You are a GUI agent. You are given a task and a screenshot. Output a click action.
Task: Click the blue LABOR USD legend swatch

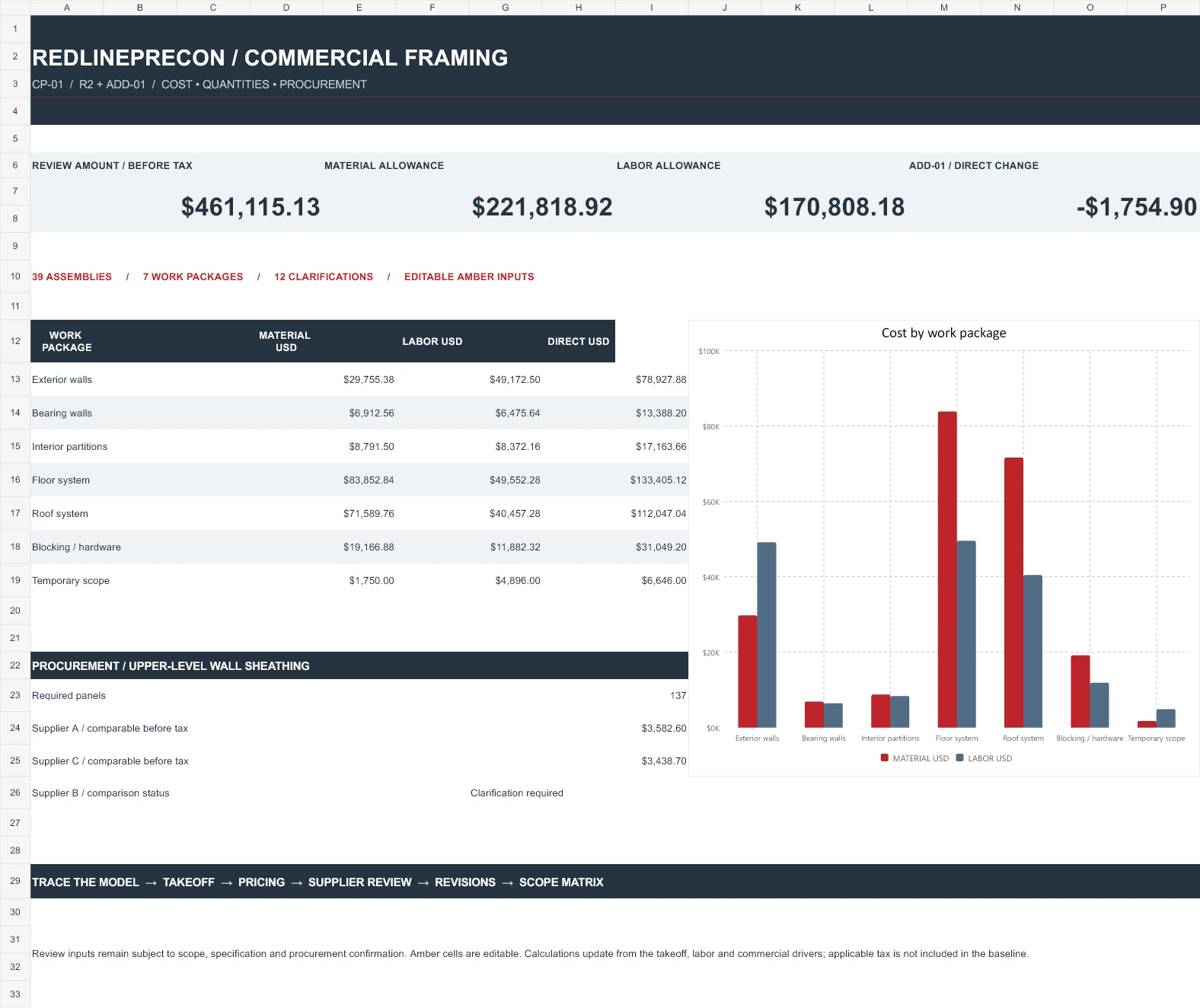click(960, 758)
